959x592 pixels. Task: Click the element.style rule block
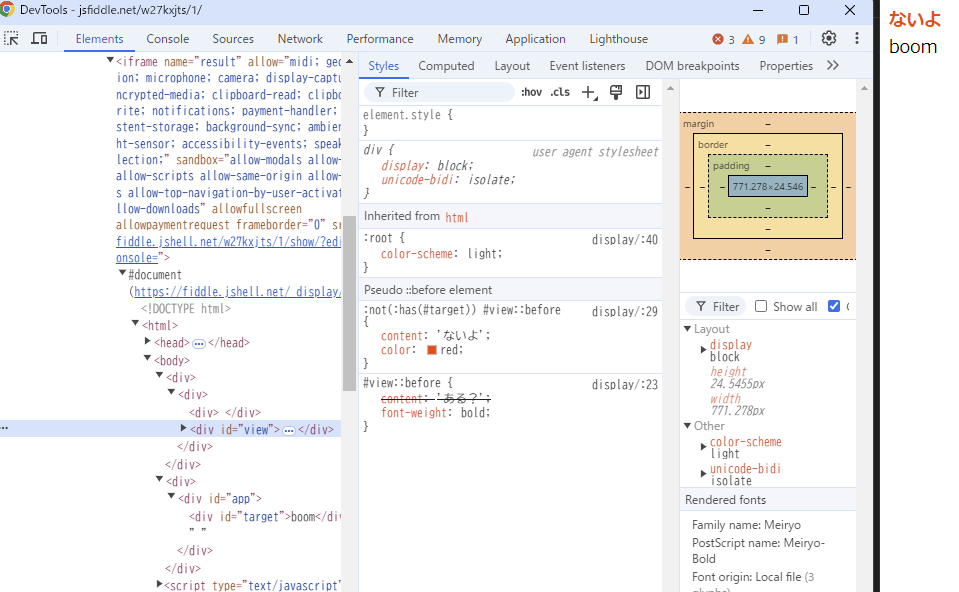pyautogui.click(x=510, y=122)
